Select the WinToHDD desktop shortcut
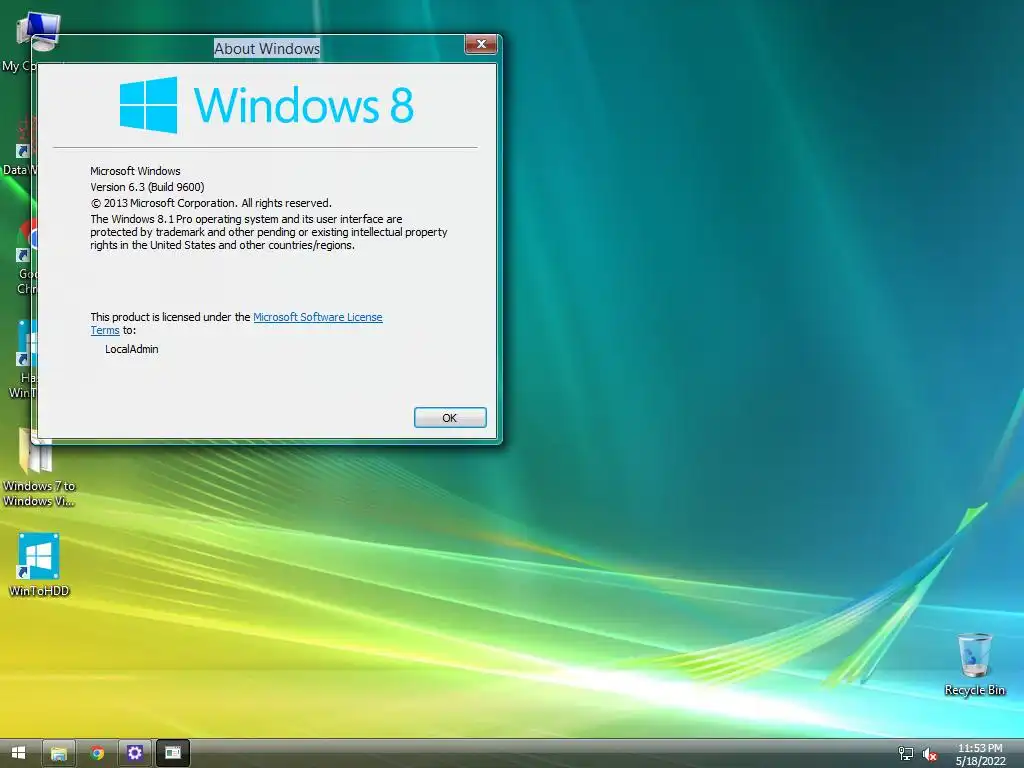This screenshot has height=768, width=1024. (x=39, y=565)
